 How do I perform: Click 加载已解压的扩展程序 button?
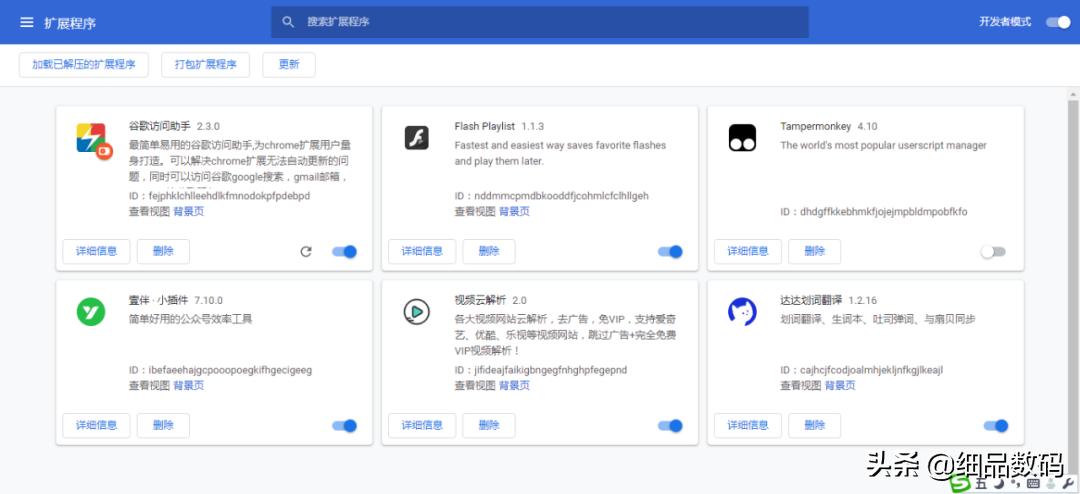[83, 65]
